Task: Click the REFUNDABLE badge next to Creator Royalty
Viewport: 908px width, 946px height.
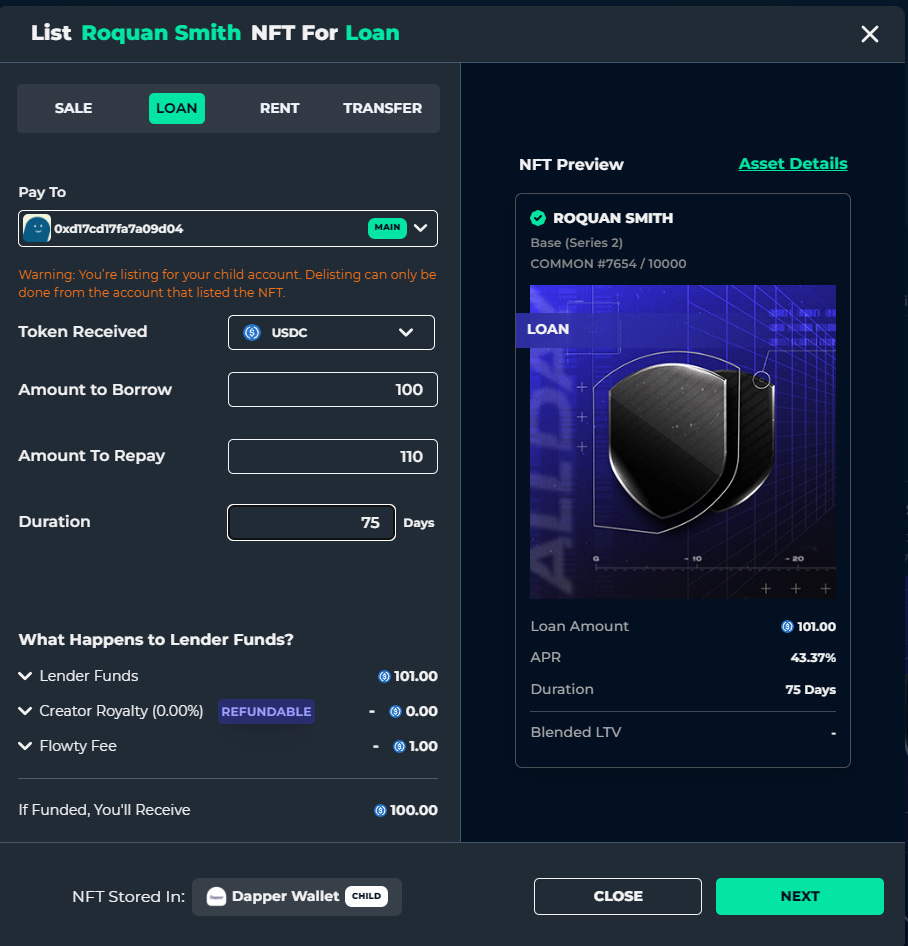Action: coord(266,711)
